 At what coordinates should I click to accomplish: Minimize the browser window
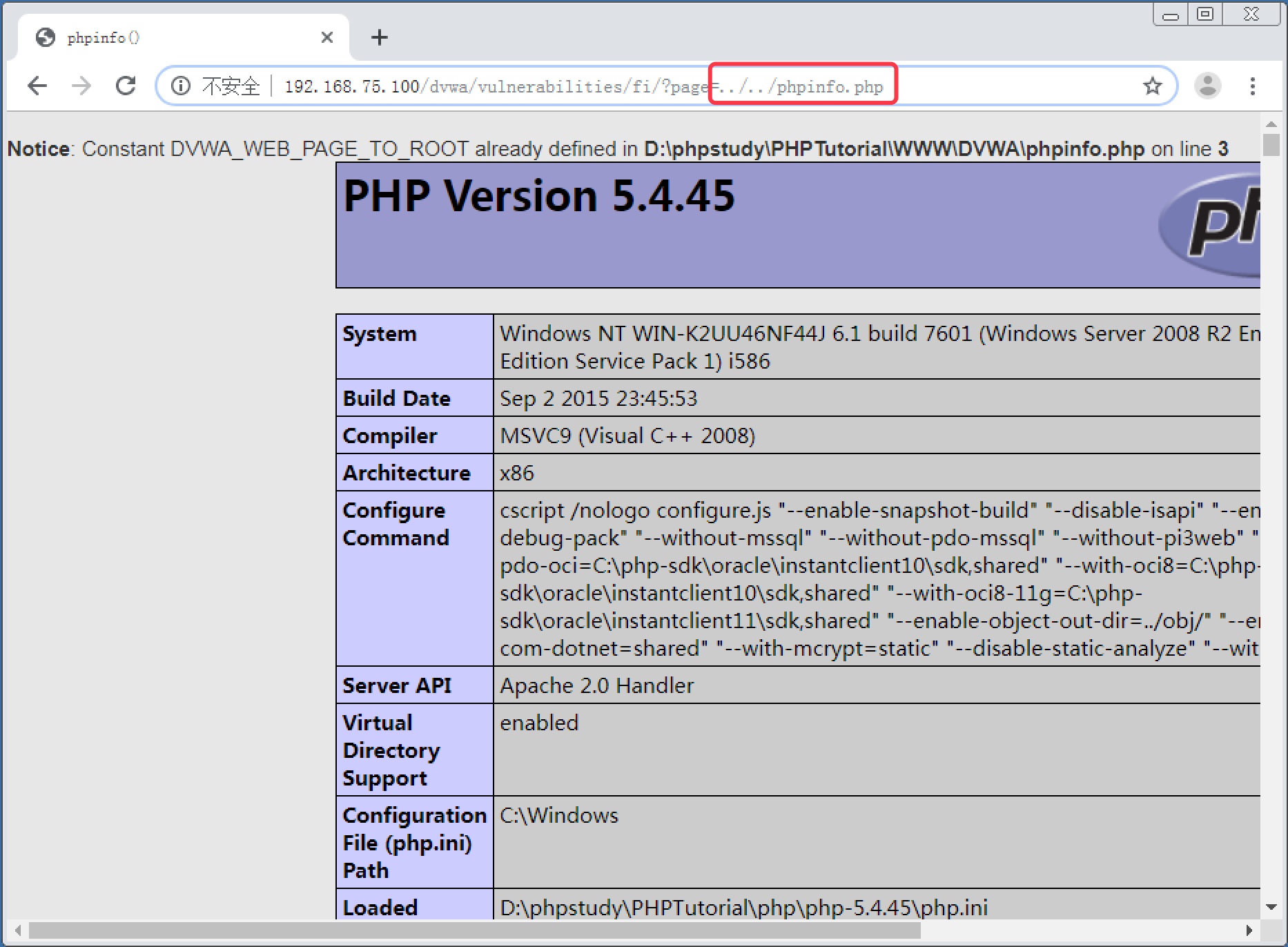pos(1171,14)
